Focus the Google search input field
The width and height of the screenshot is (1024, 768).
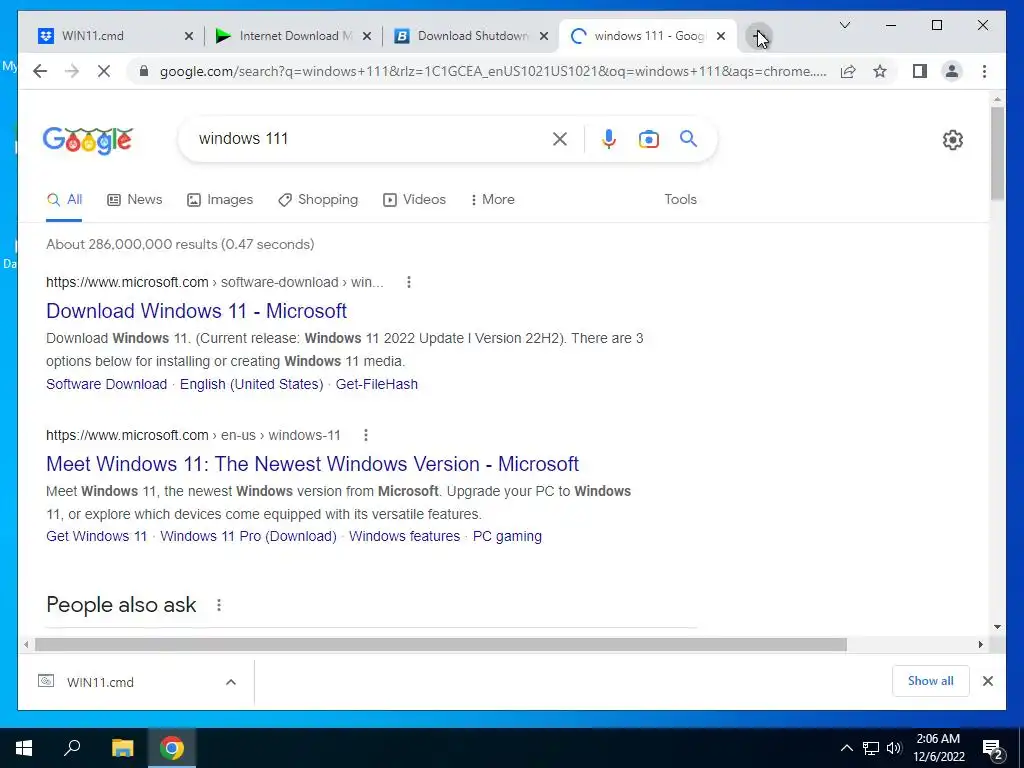click(369, 138)
